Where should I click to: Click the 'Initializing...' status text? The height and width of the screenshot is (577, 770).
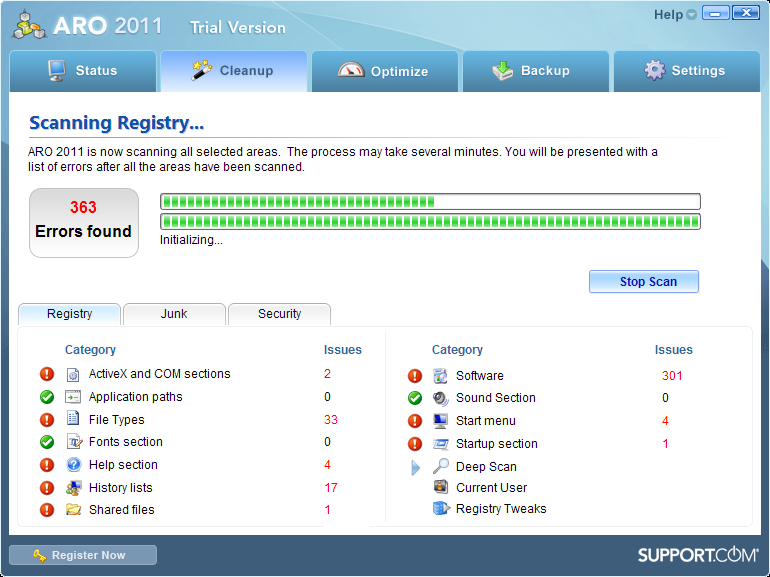191,240
